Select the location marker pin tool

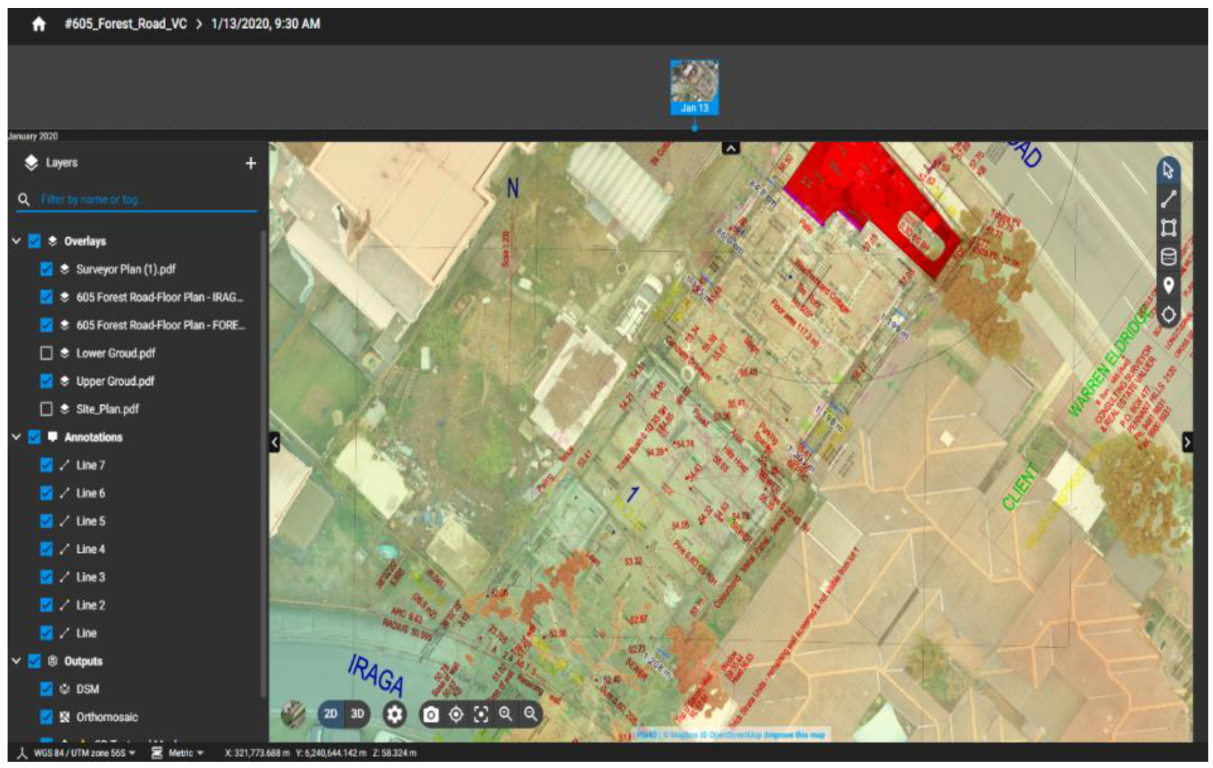pos(1168,286)
